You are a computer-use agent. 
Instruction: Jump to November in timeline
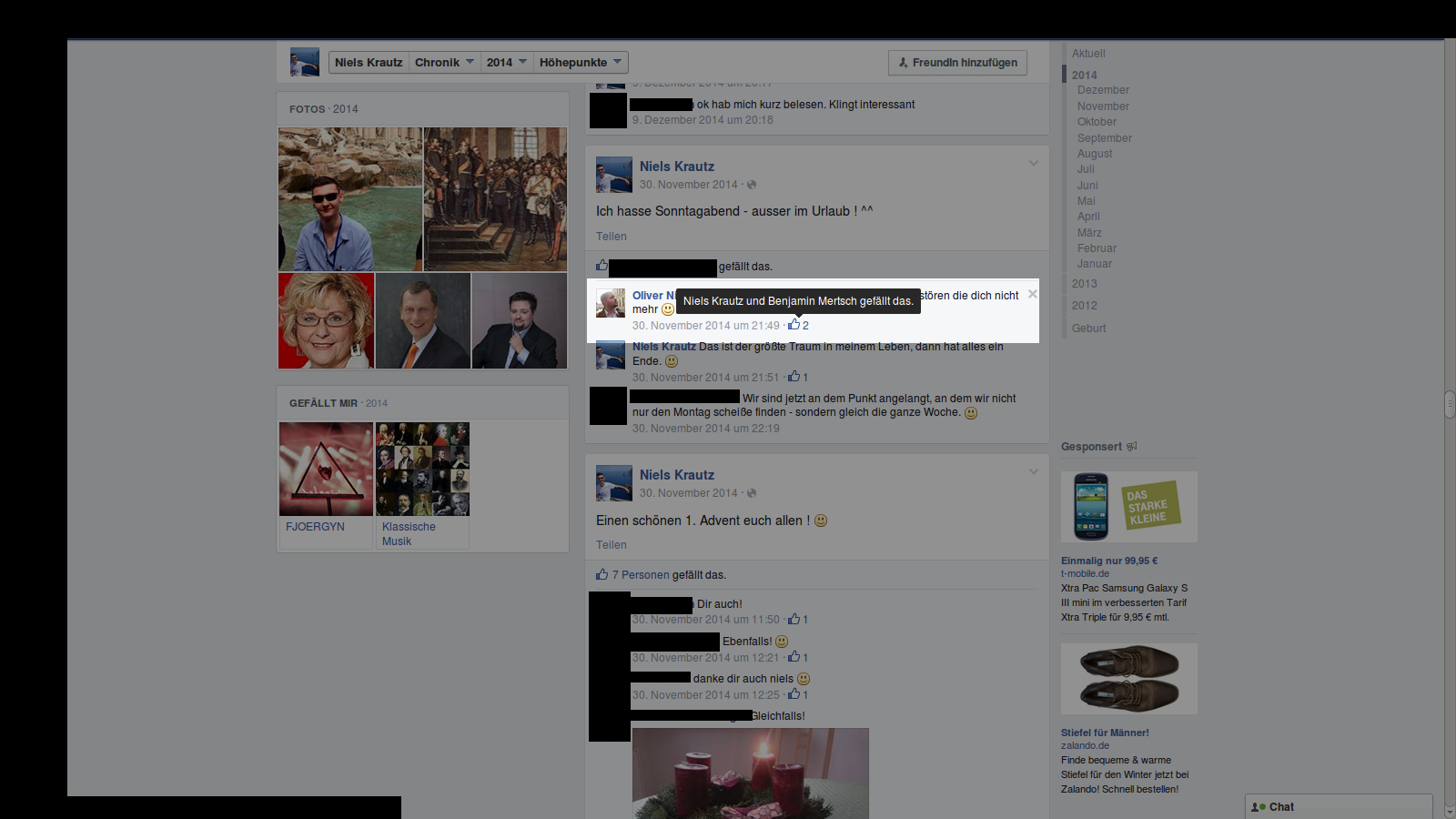point(1103,106)
